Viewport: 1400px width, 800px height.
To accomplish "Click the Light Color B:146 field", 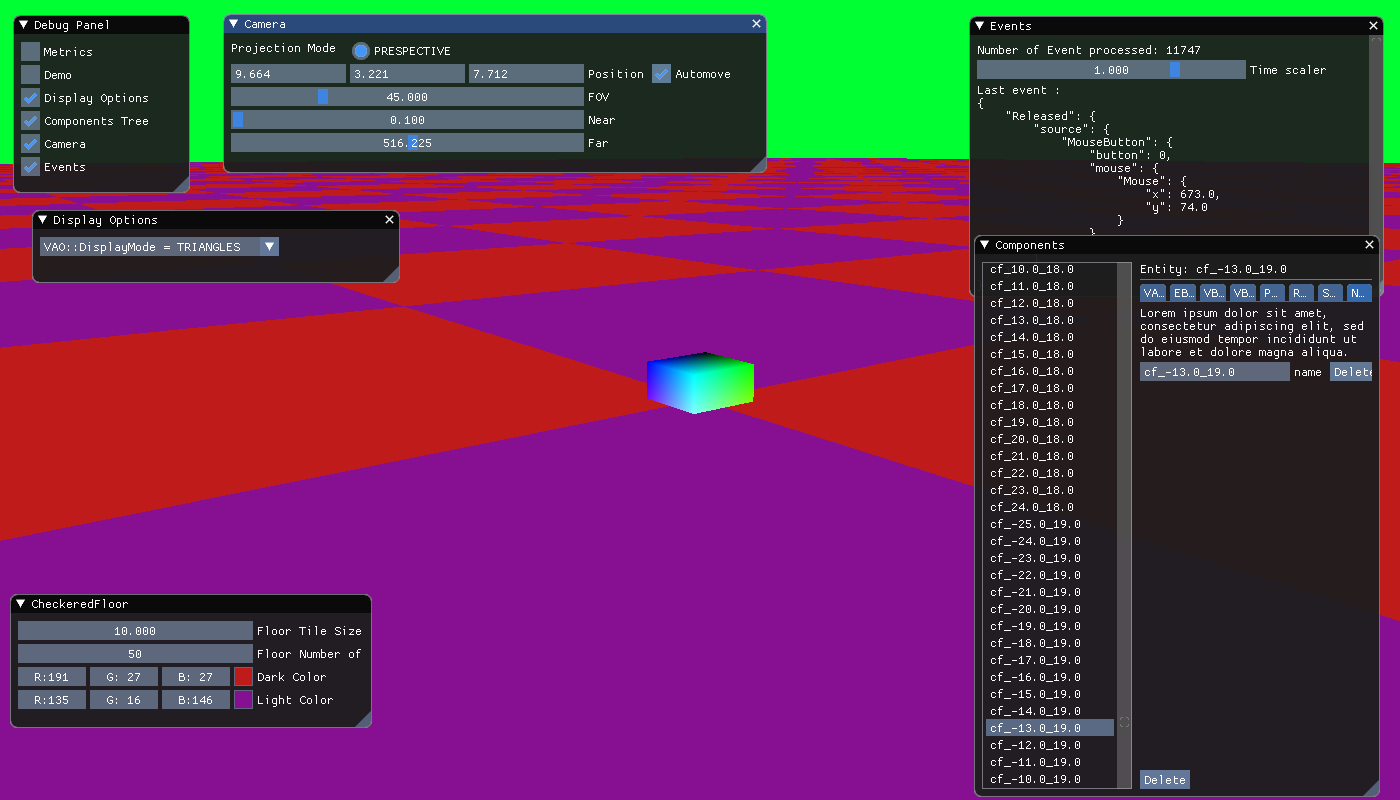I will pyautogui.click(x=196, y=700).
